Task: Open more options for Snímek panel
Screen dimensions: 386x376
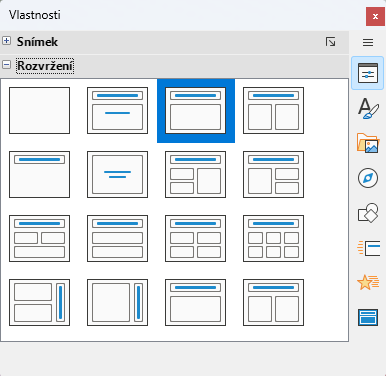Action: click(330, 42)
